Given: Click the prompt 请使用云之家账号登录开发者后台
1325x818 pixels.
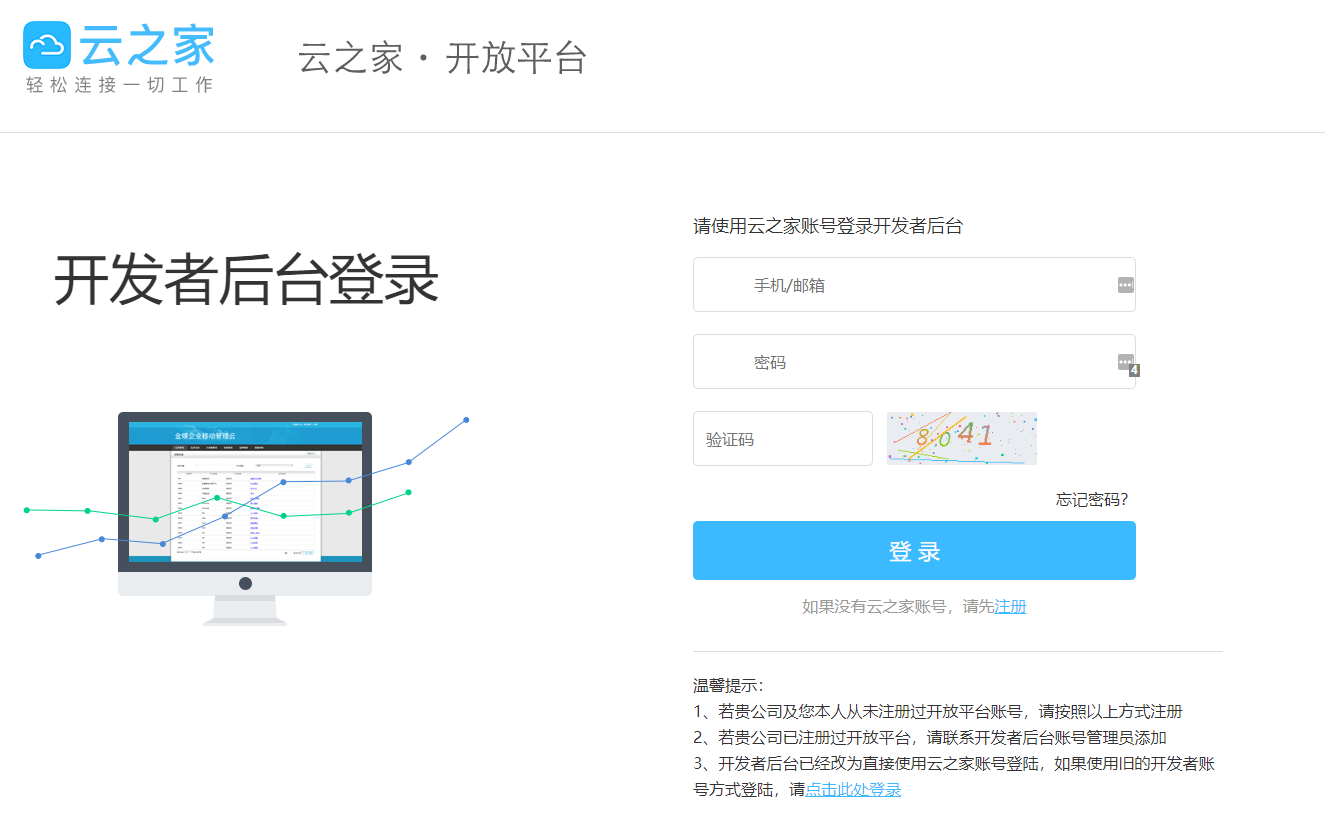Looking at the screenshot, I should [x=829, y=223].
